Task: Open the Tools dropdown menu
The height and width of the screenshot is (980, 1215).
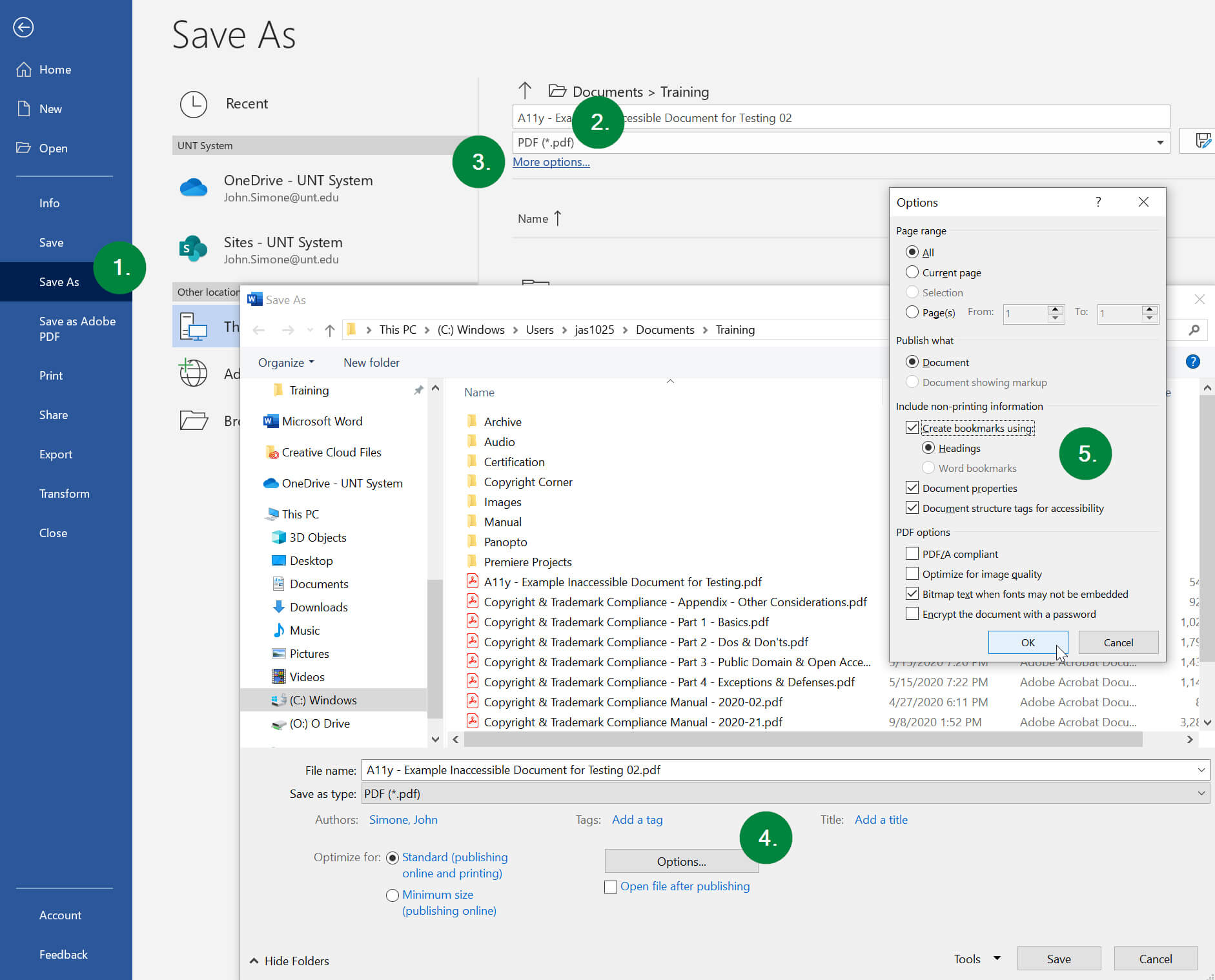Action: coord(977,959)
